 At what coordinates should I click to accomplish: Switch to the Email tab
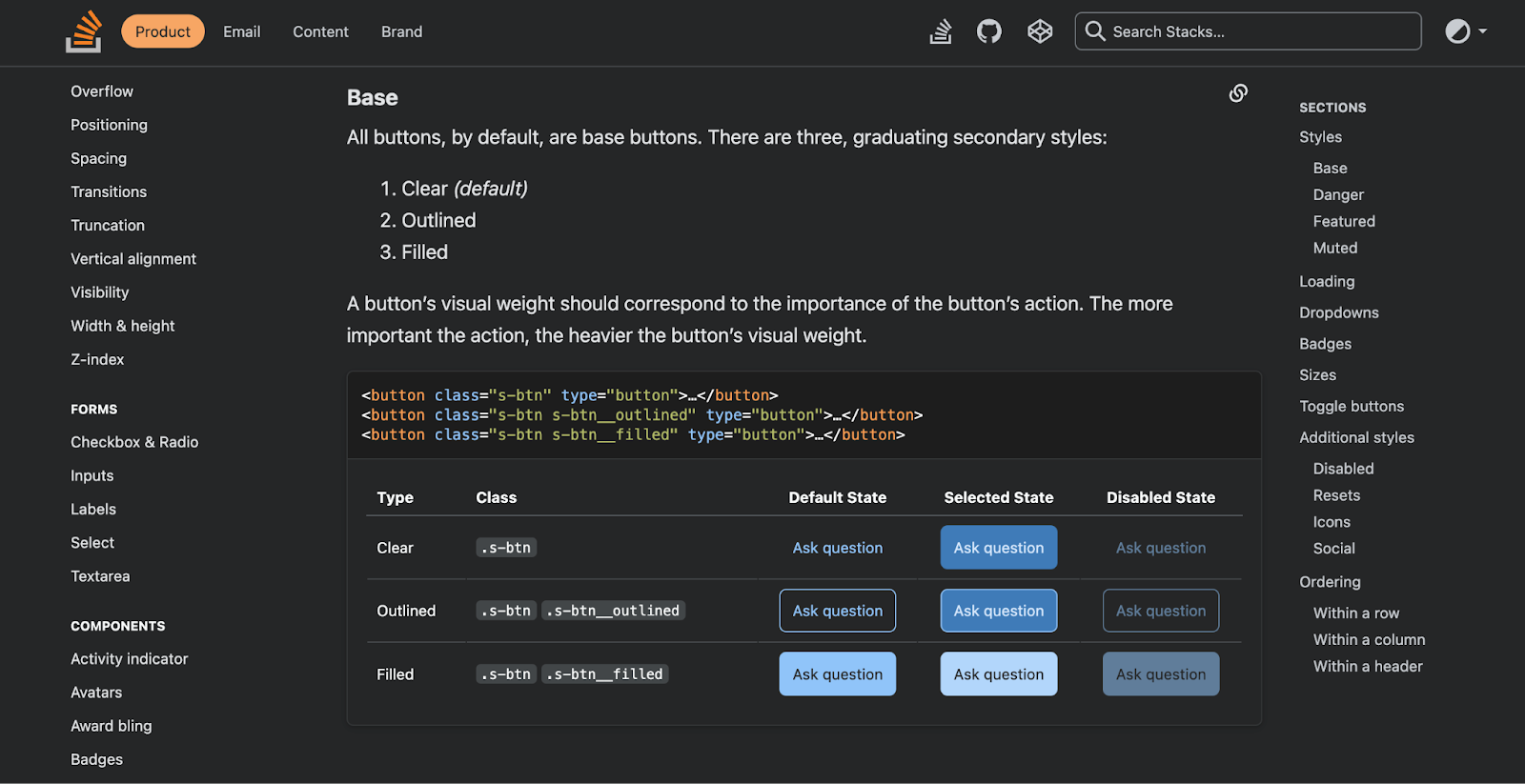[241, 31]
